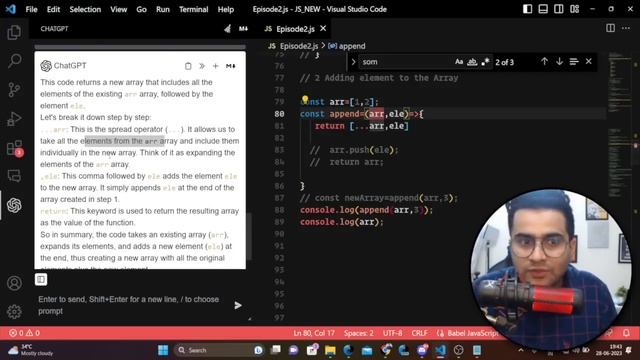
Task: Open the Extensions view with badge
Action: point(15,148)
